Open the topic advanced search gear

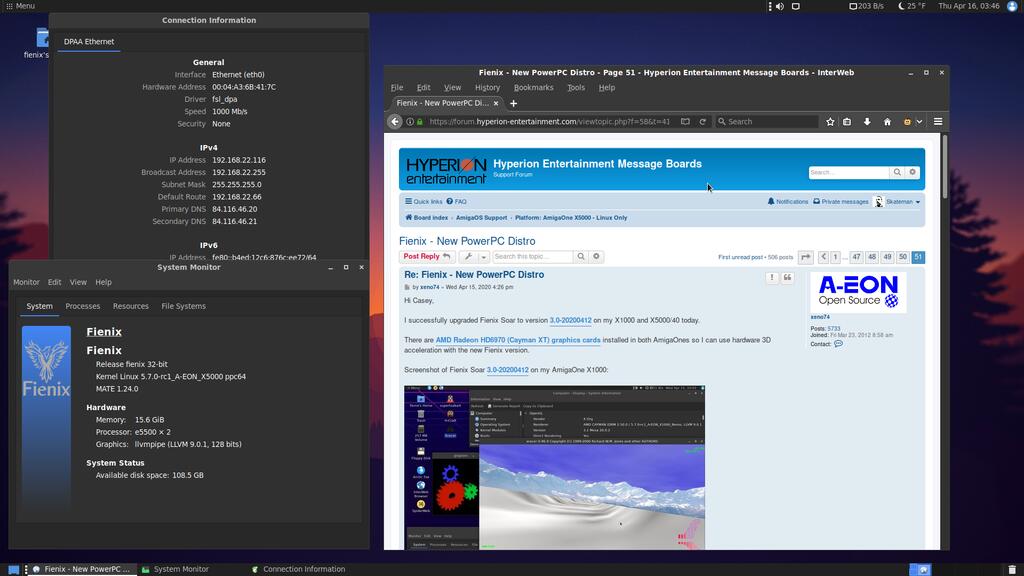(x=596, y=257)
